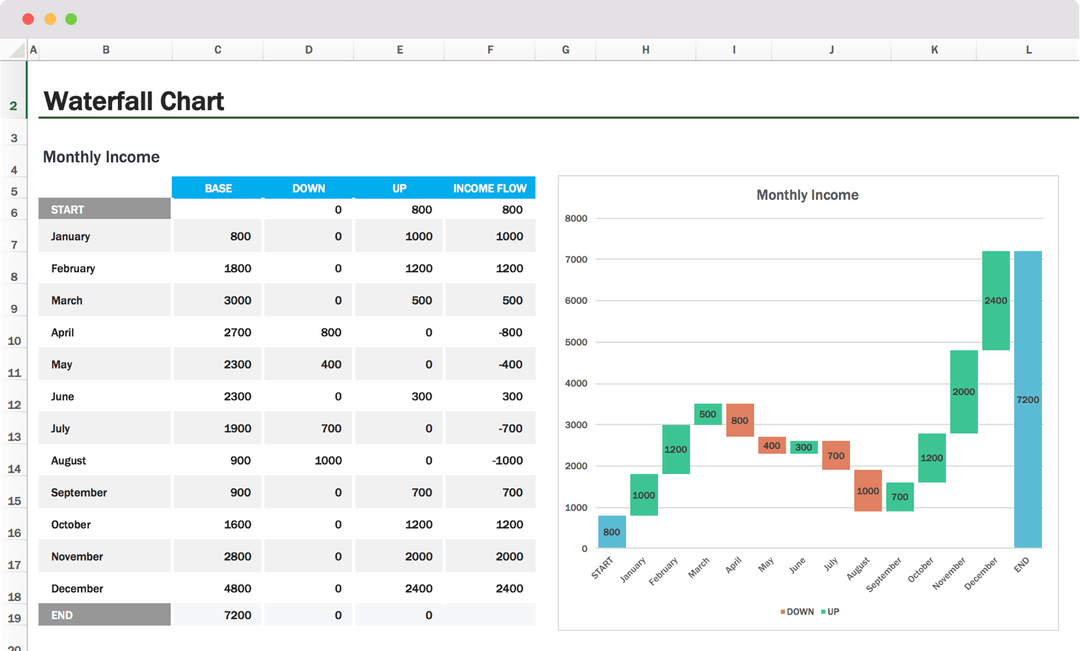Click December's green 2400 chart bar
The image size is (1080, 651).
995,300
